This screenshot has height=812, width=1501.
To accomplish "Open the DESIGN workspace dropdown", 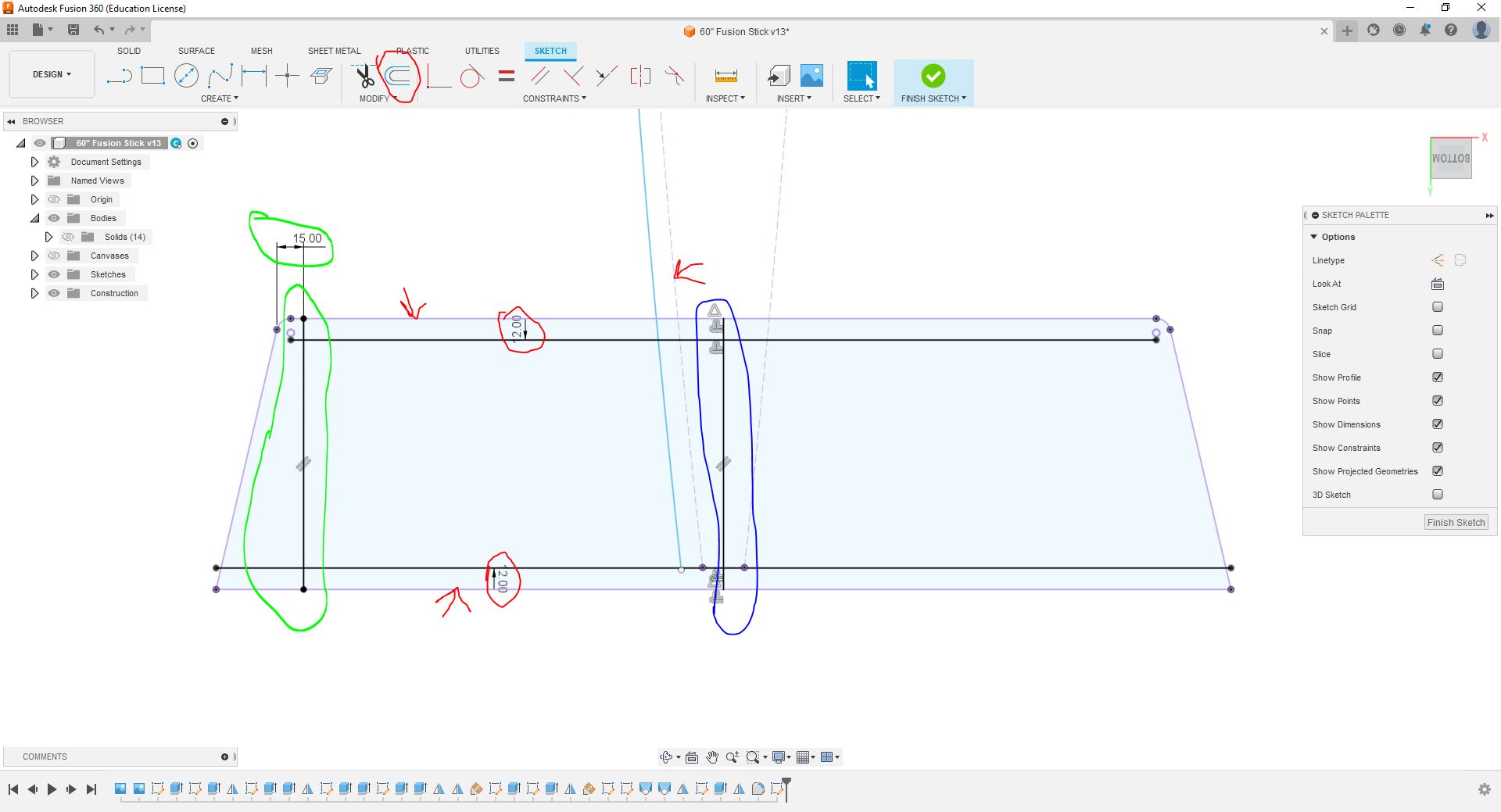I will tap(52, 74).
